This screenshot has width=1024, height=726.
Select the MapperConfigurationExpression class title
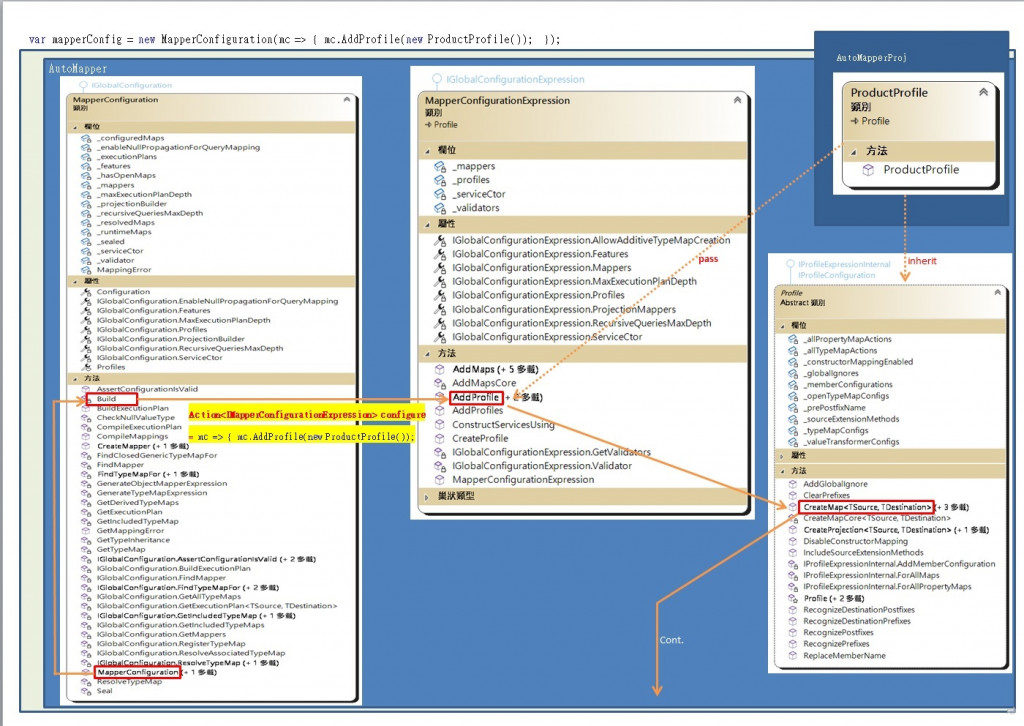[x=497, y=101]
